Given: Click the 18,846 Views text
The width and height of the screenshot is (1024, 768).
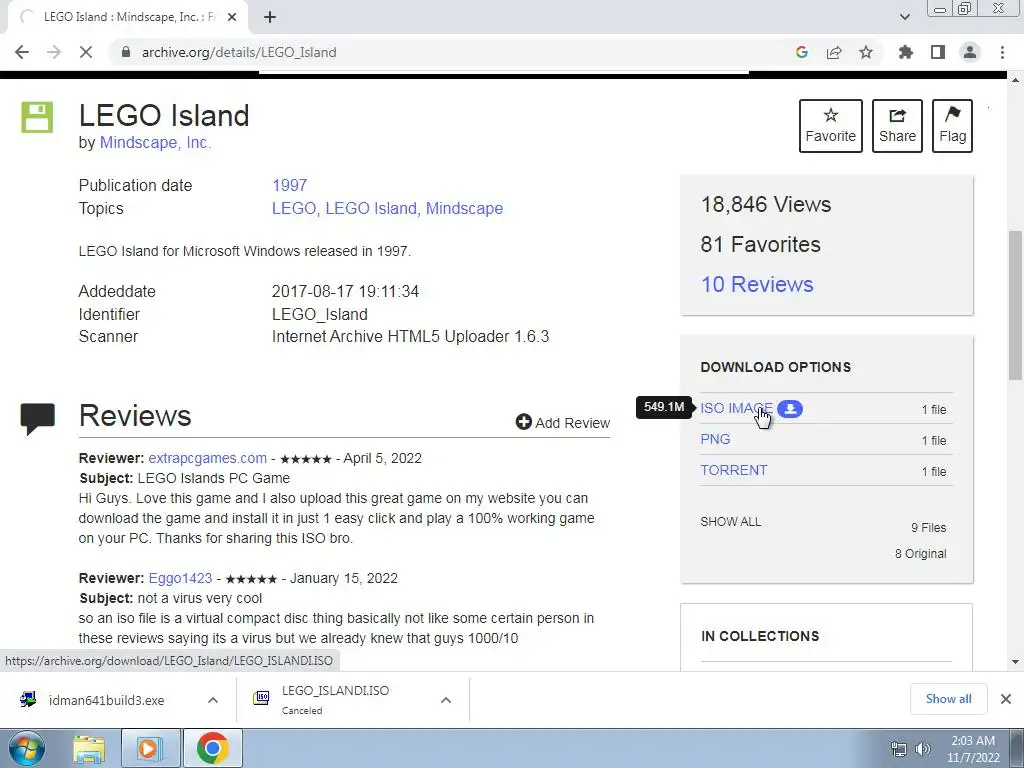Looking at the screenshot, I should [x=766, y=204].
